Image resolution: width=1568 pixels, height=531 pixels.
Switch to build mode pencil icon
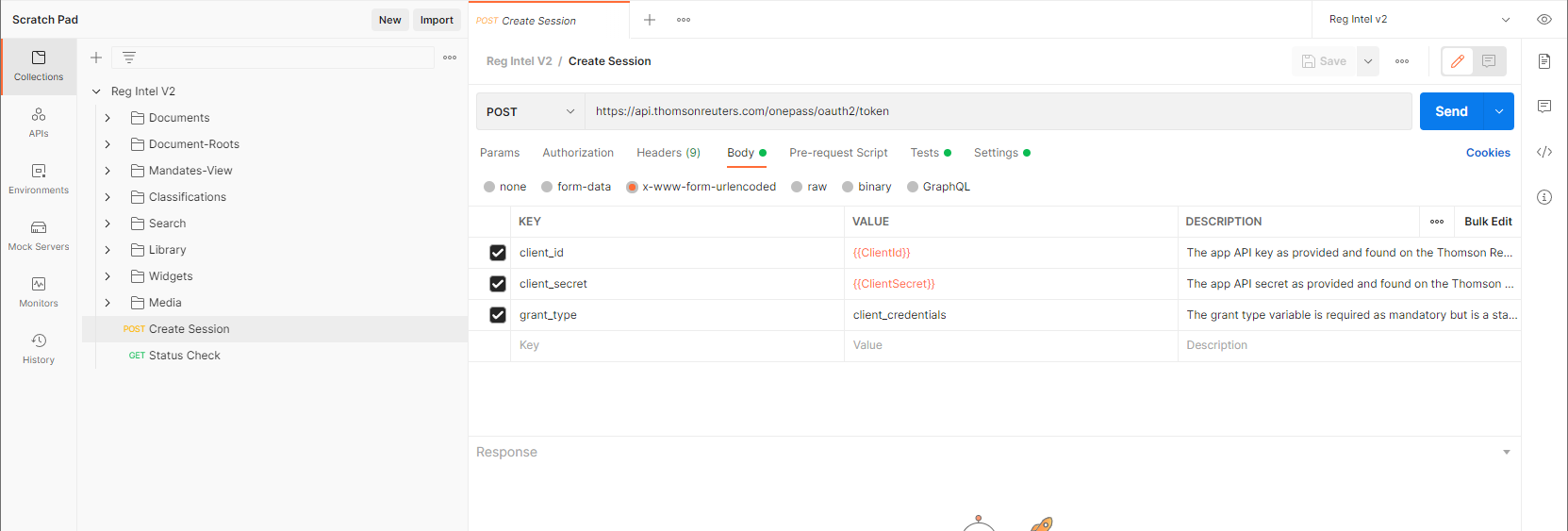tap(1458, 61)
